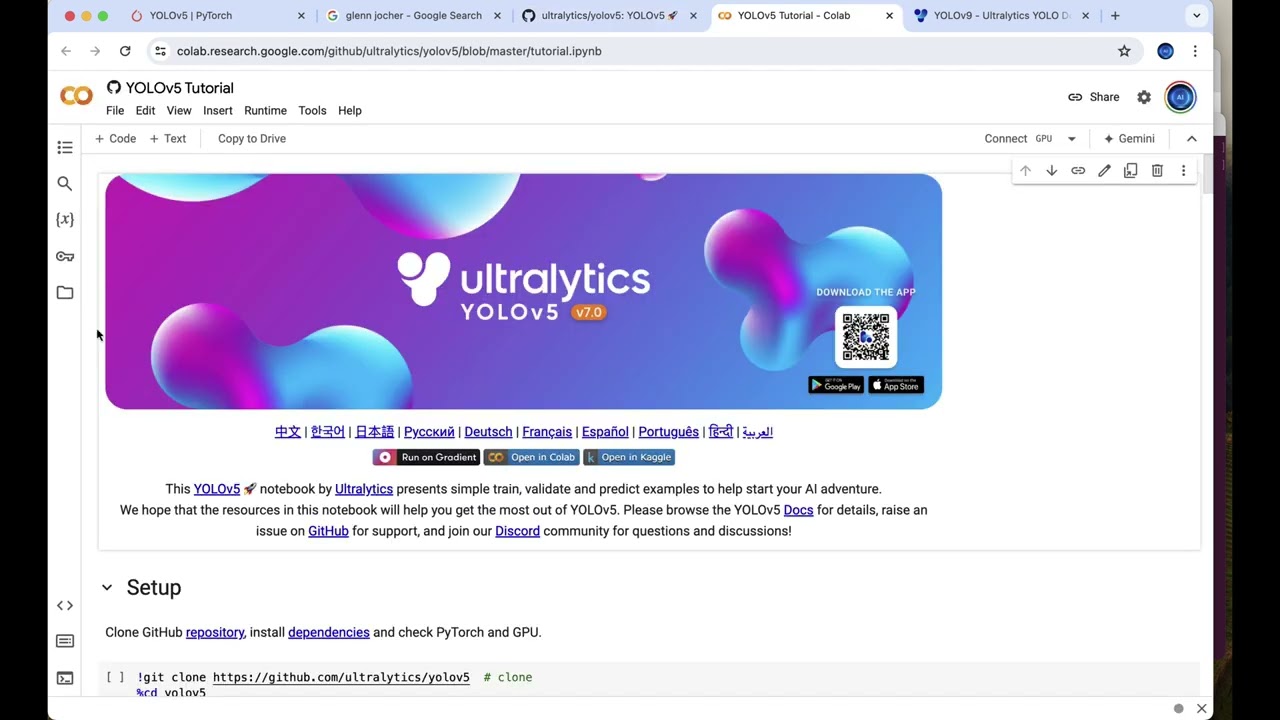Open the View menu

point(179,111)
